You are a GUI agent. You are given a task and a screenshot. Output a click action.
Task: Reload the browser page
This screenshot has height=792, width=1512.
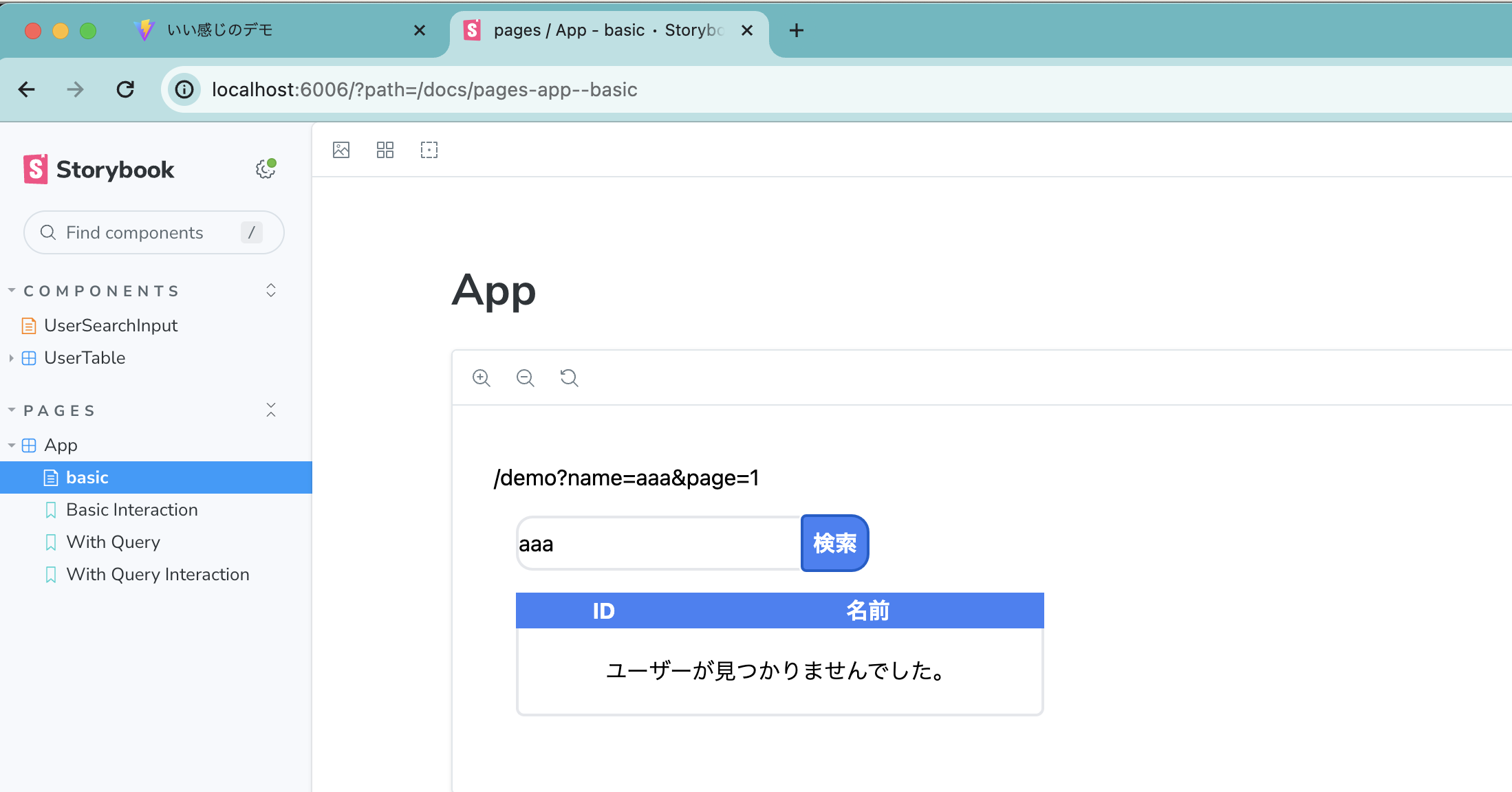point(125,89)
